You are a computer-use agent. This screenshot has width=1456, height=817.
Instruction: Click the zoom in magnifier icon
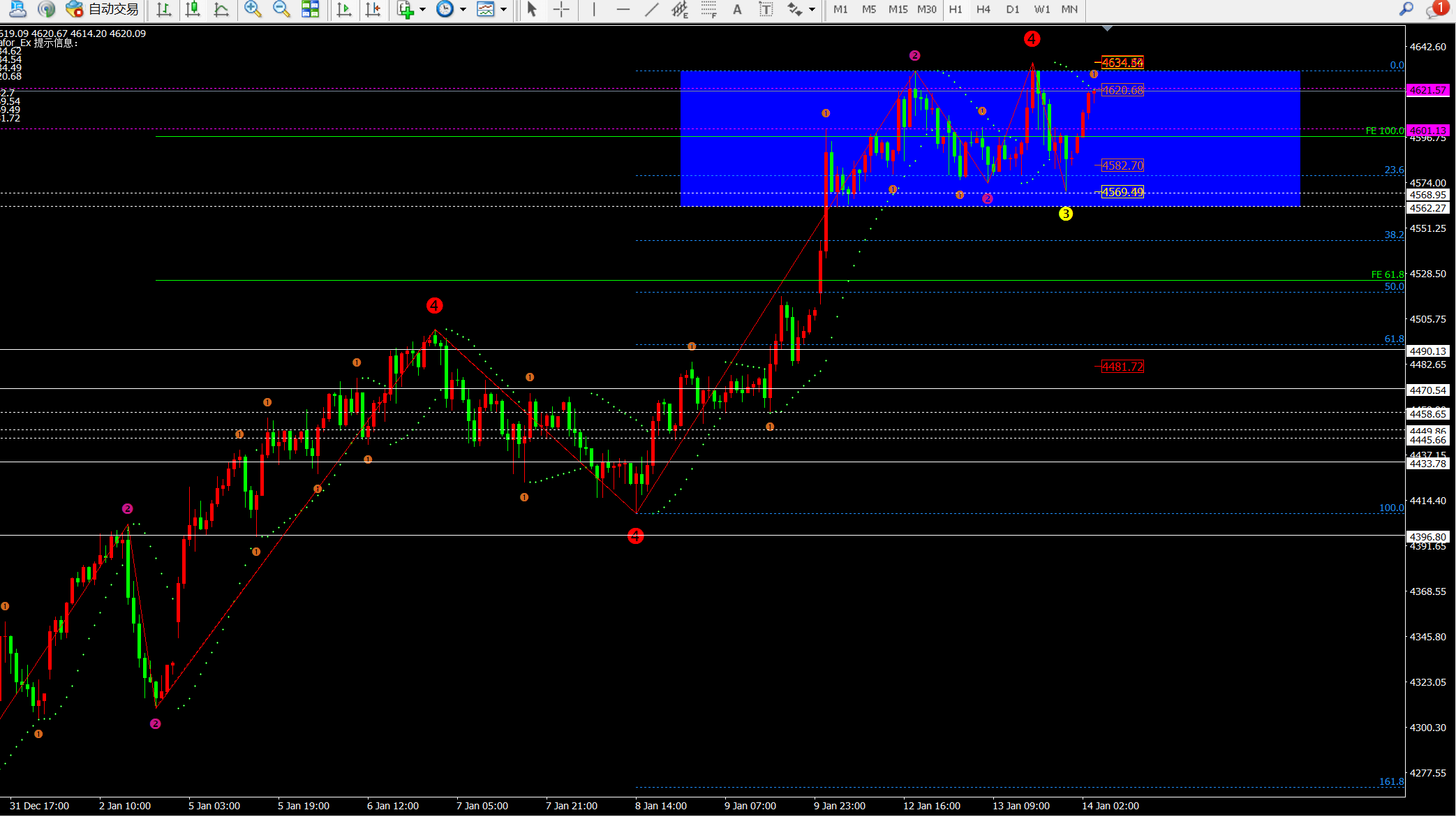252,9
